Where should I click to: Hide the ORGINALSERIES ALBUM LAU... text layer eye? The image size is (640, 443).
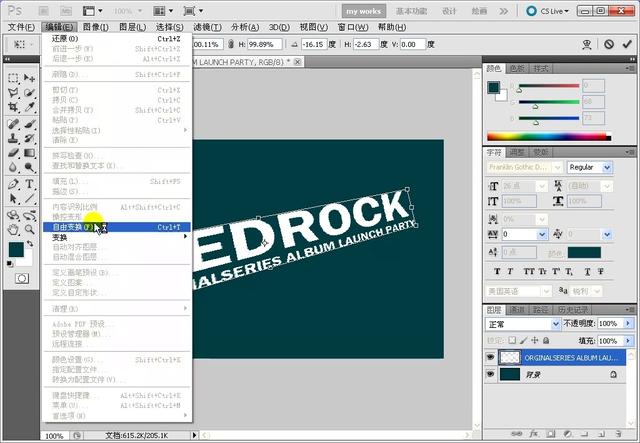(x=490, y=358)
